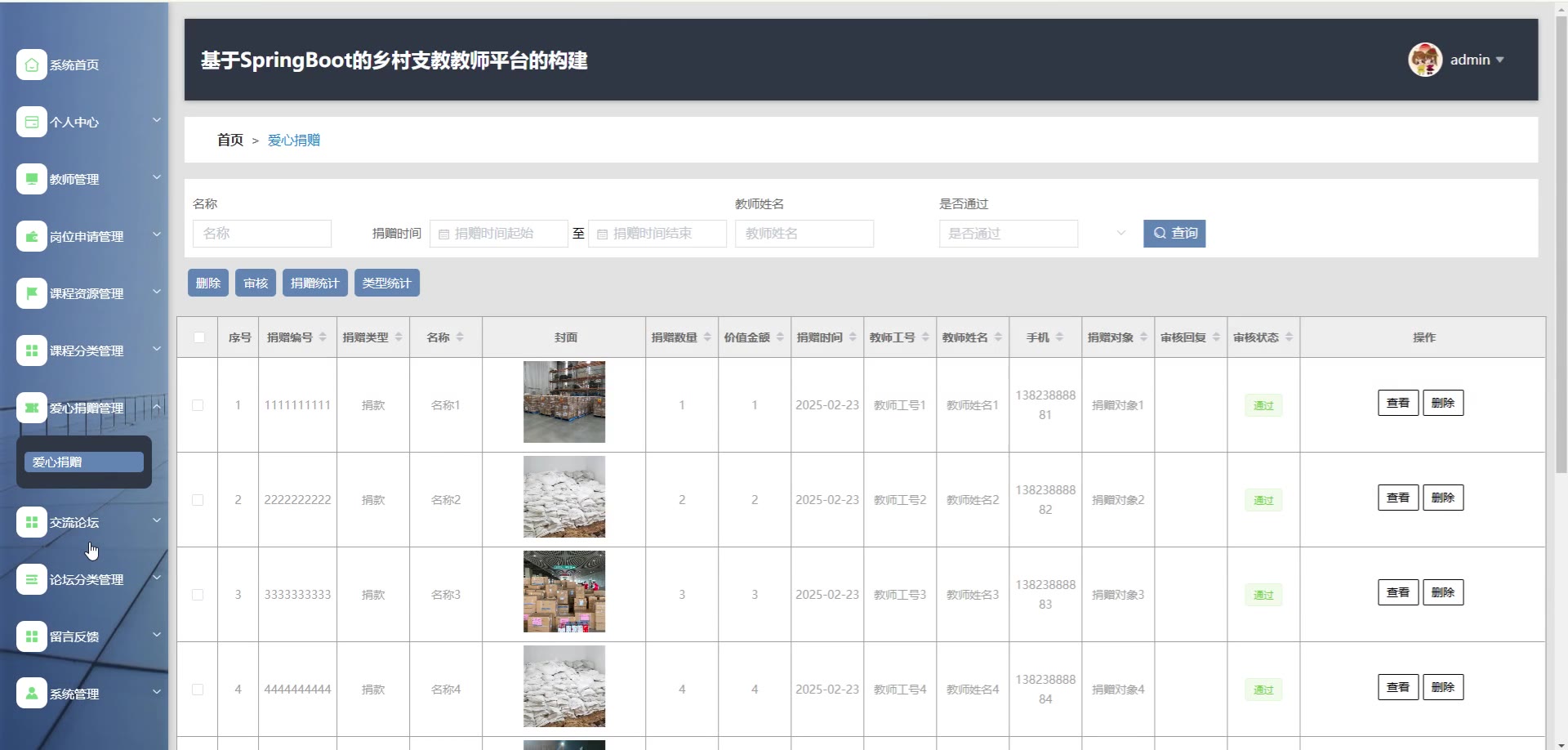Select the checkbox for row 3
Viewport: 1568px width, 750px height.
click(198, 595)
